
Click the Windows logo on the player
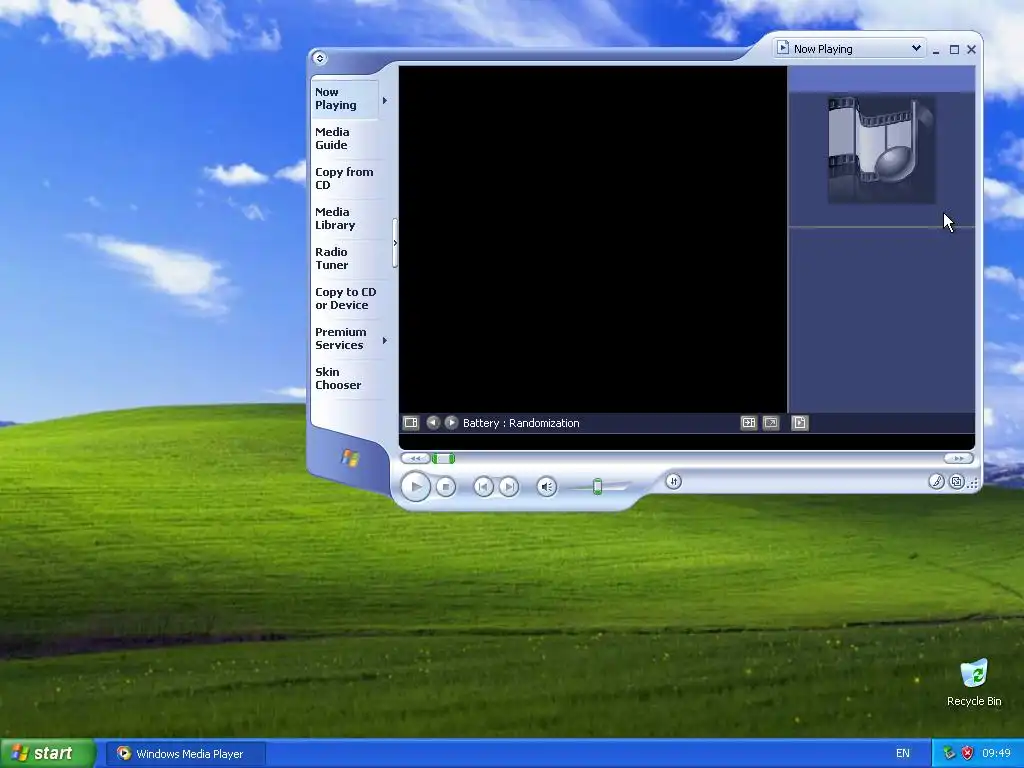tap(350, 458)
